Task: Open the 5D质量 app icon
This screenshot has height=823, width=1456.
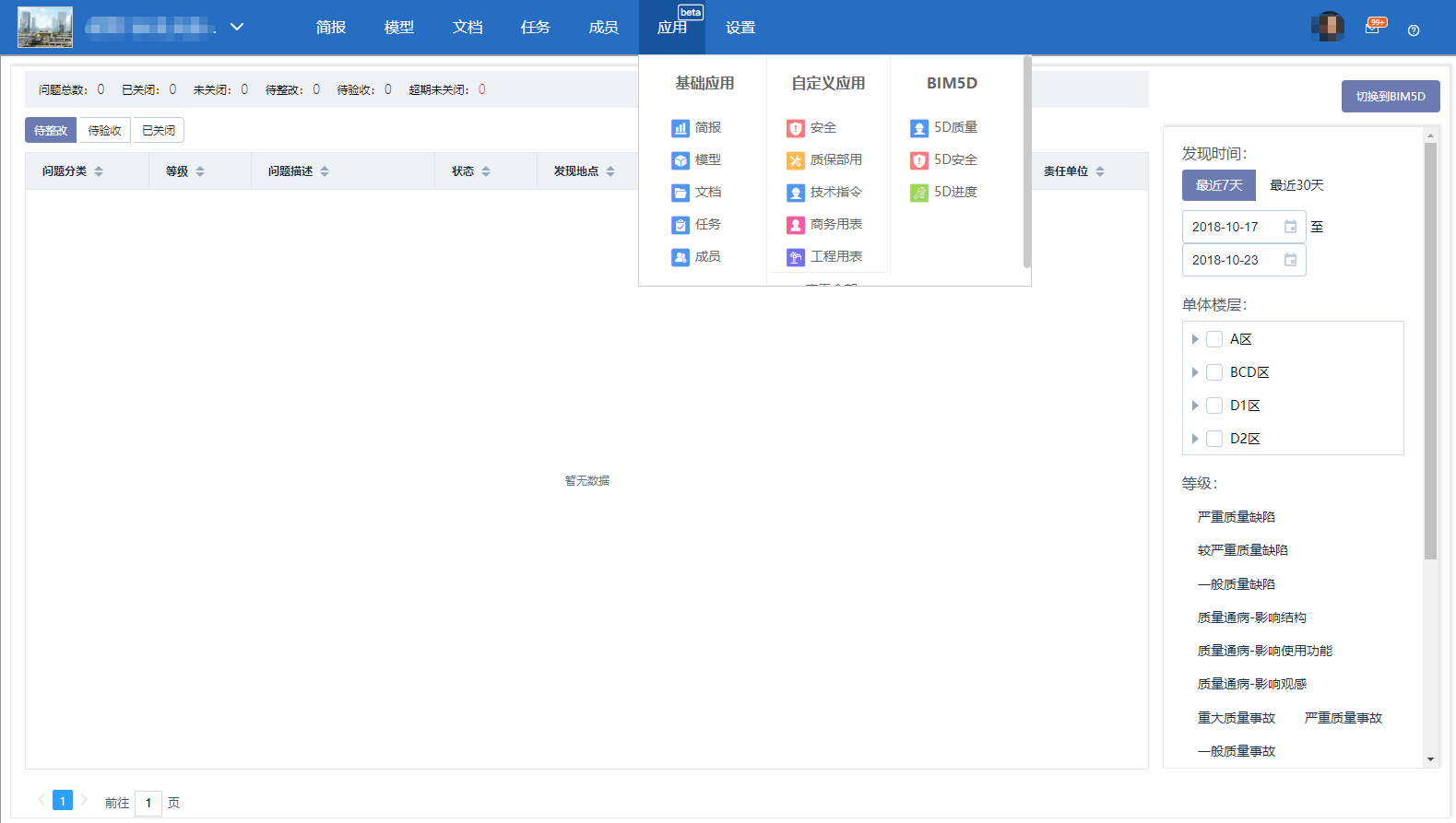Action: 919,128
